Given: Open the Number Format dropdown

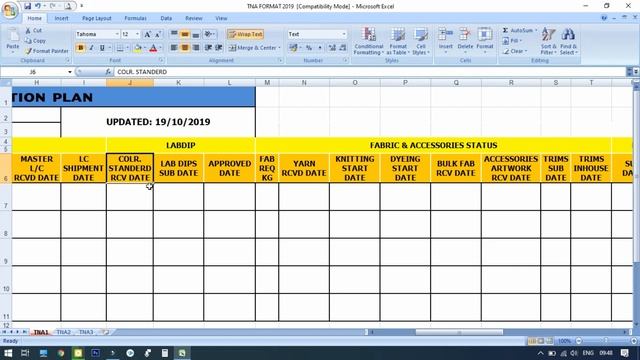Looking at the screenshot, I should [344, 34].
